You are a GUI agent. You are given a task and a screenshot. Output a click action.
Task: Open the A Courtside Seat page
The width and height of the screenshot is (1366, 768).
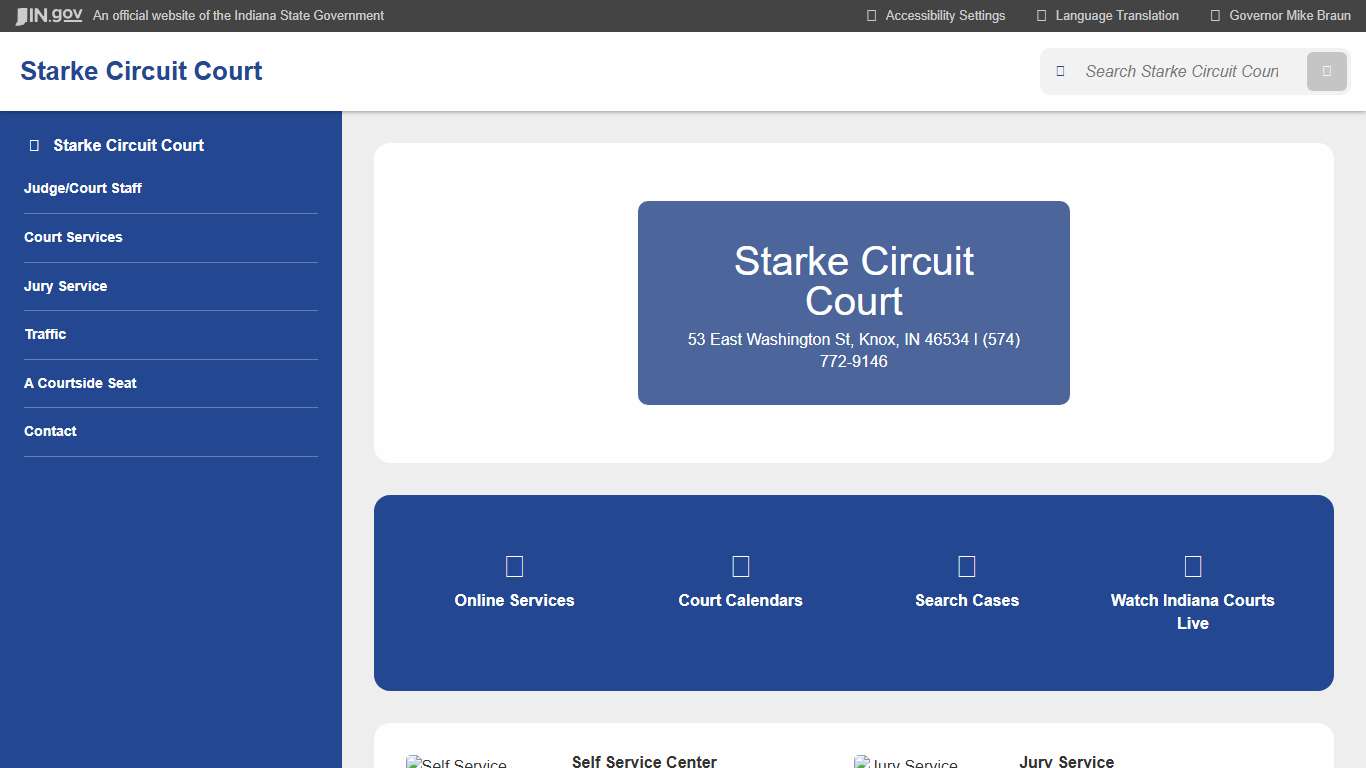pos(80,383)
